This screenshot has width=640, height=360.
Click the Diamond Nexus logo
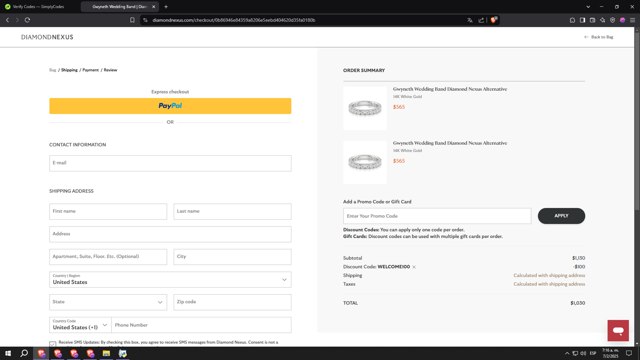click(x=47, y=37)
